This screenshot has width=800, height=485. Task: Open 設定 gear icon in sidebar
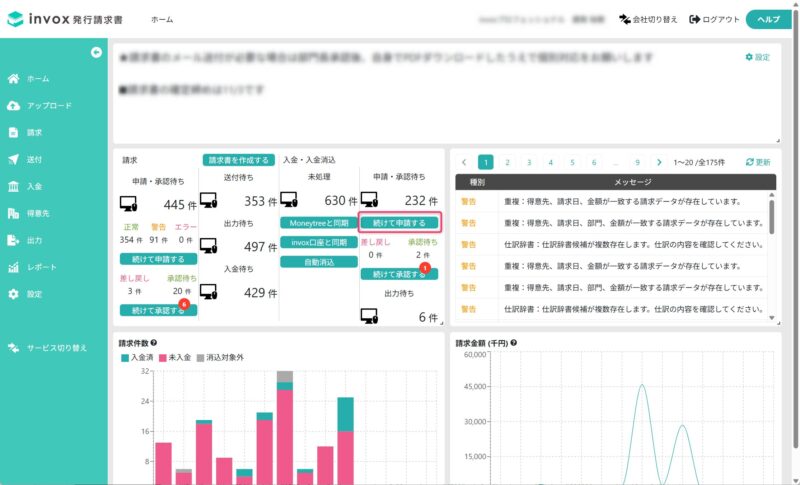14,294
